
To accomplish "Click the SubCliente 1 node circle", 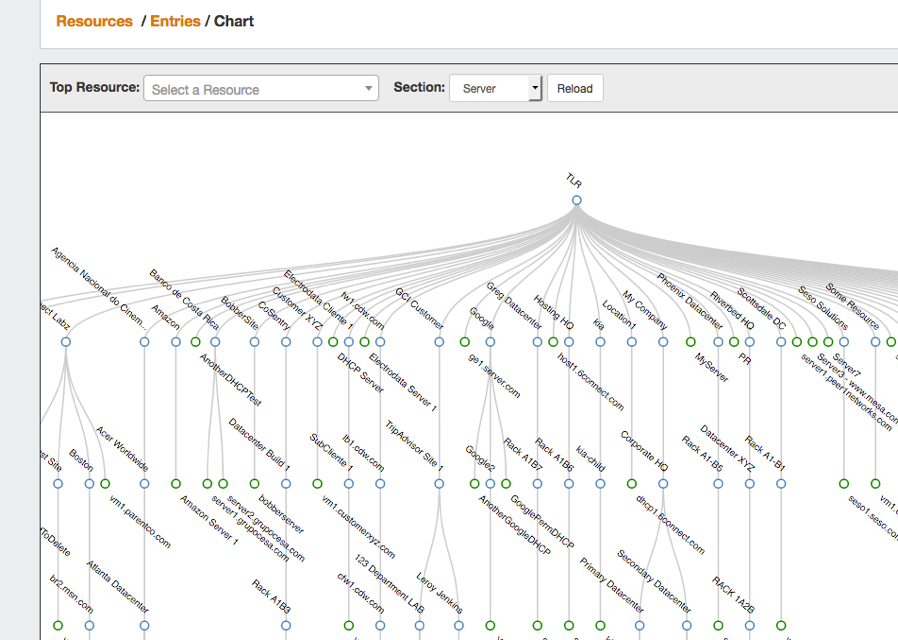I will 349,484.
